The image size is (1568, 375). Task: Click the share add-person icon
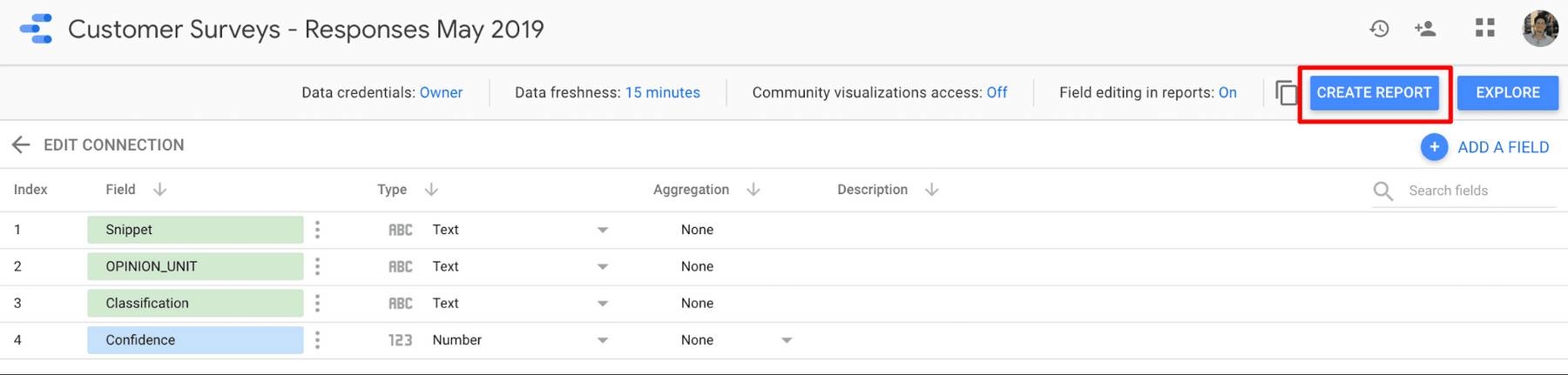1425,29
